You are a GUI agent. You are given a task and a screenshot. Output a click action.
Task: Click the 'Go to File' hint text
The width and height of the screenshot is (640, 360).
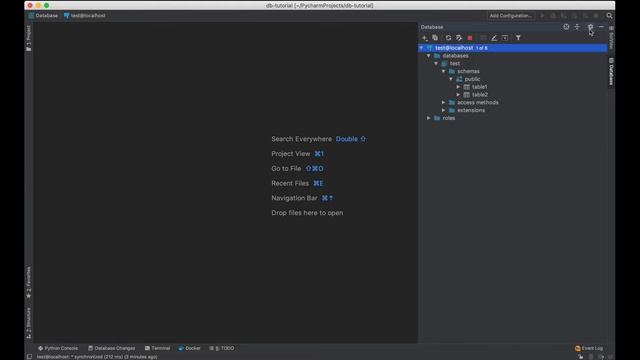pyautogui.click(x=286, y=169)
